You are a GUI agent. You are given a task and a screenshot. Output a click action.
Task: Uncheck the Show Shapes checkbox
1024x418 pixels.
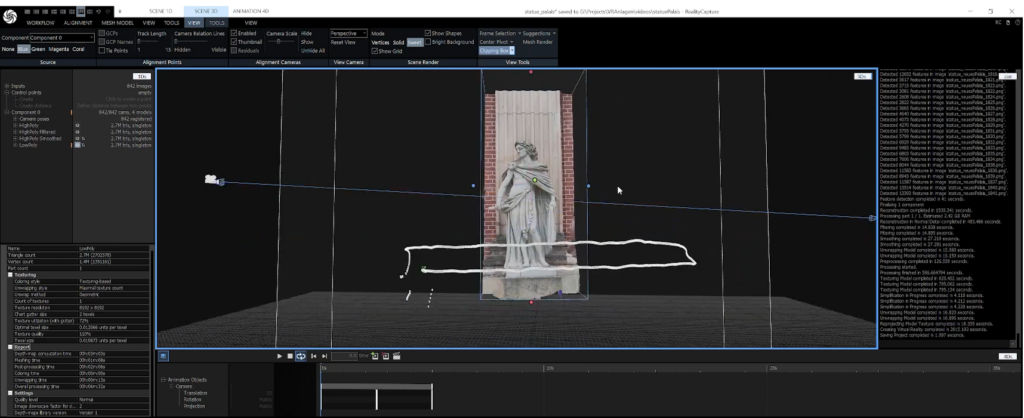(x=428, y=33)
